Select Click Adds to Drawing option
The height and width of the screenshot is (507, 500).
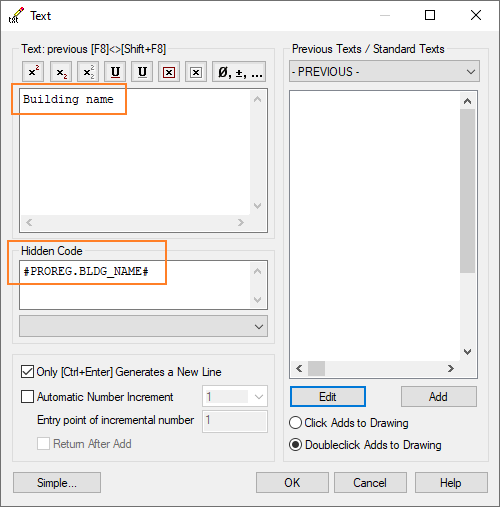(x=295, y=423)
